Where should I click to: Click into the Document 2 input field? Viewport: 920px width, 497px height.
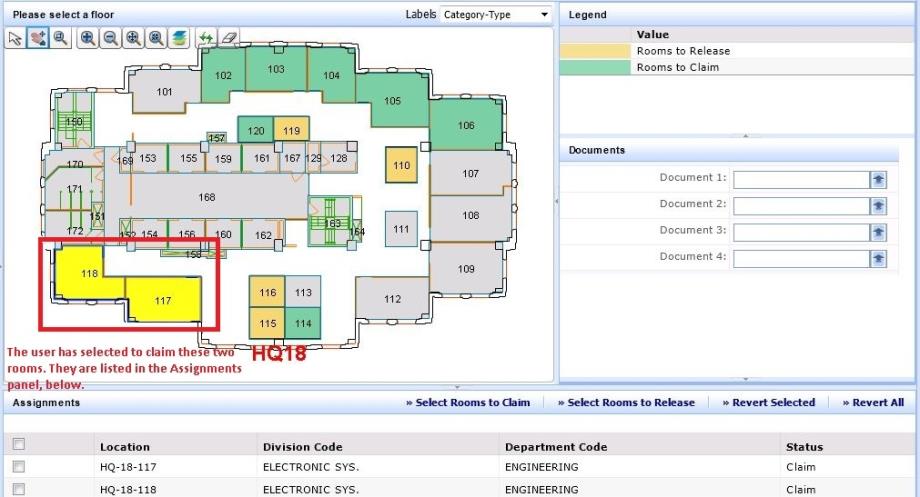pyautogui.click(x=799, y=205)
